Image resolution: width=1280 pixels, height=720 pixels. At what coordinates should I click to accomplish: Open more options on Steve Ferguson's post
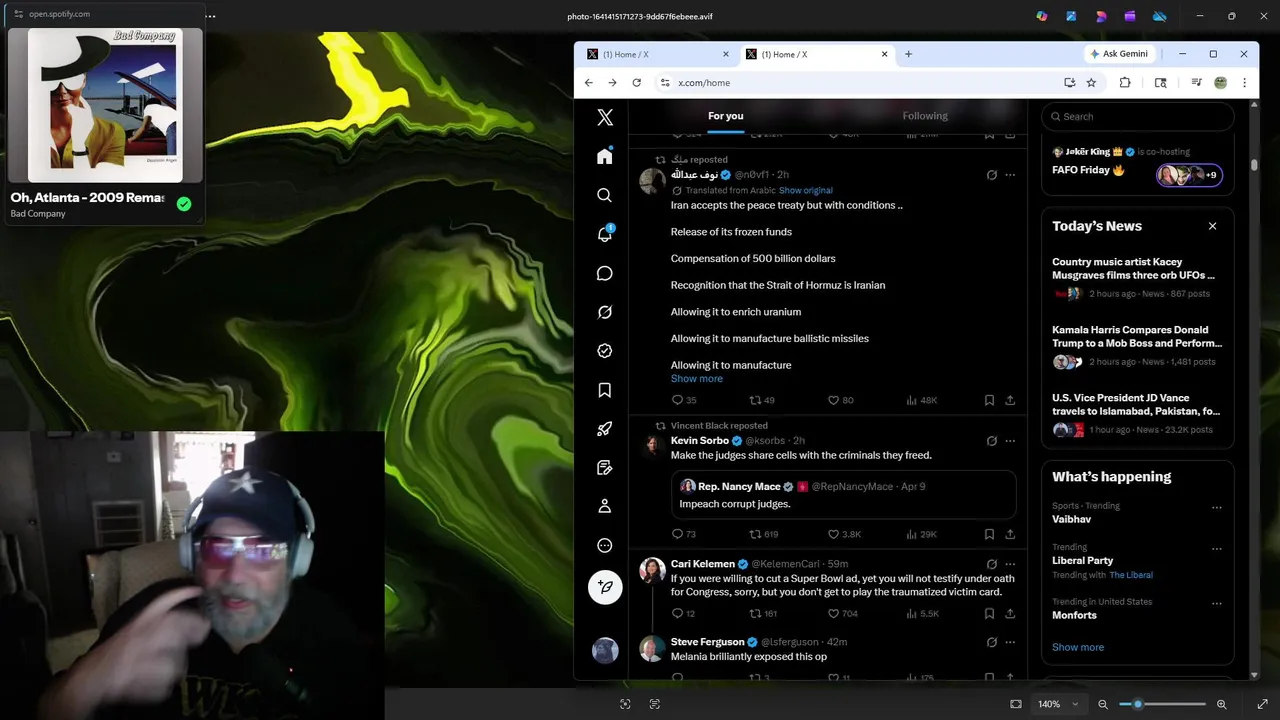point(1010,642)
